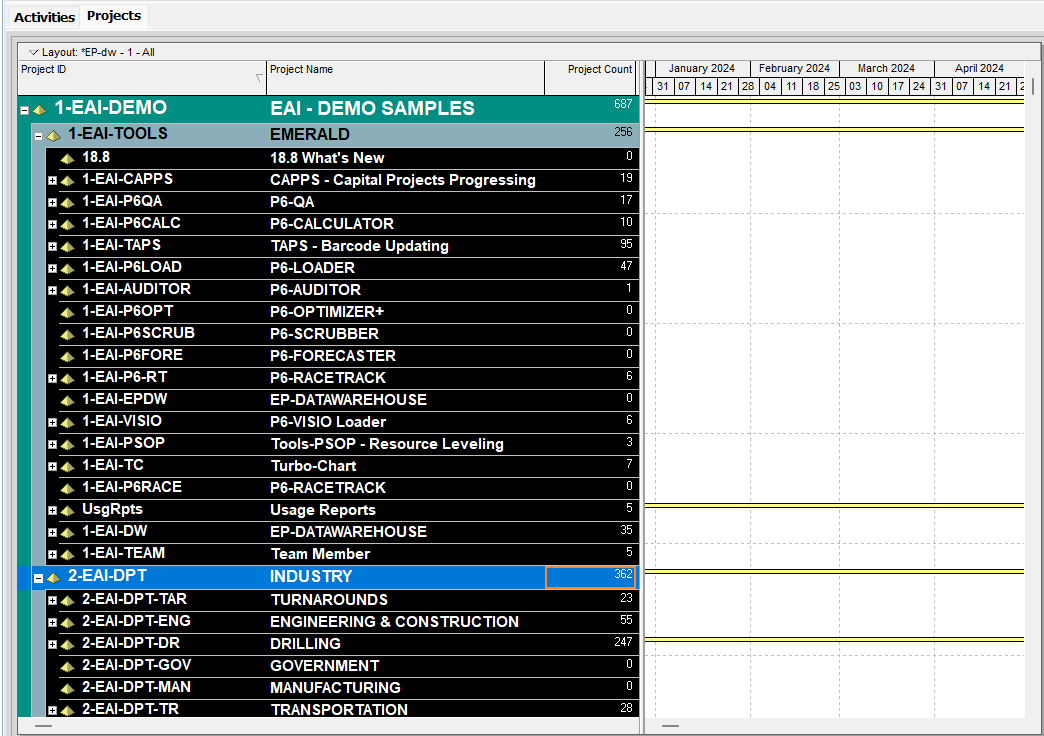Expand the 2-EAI-DPT-DR node

click(x=52, y=645)
